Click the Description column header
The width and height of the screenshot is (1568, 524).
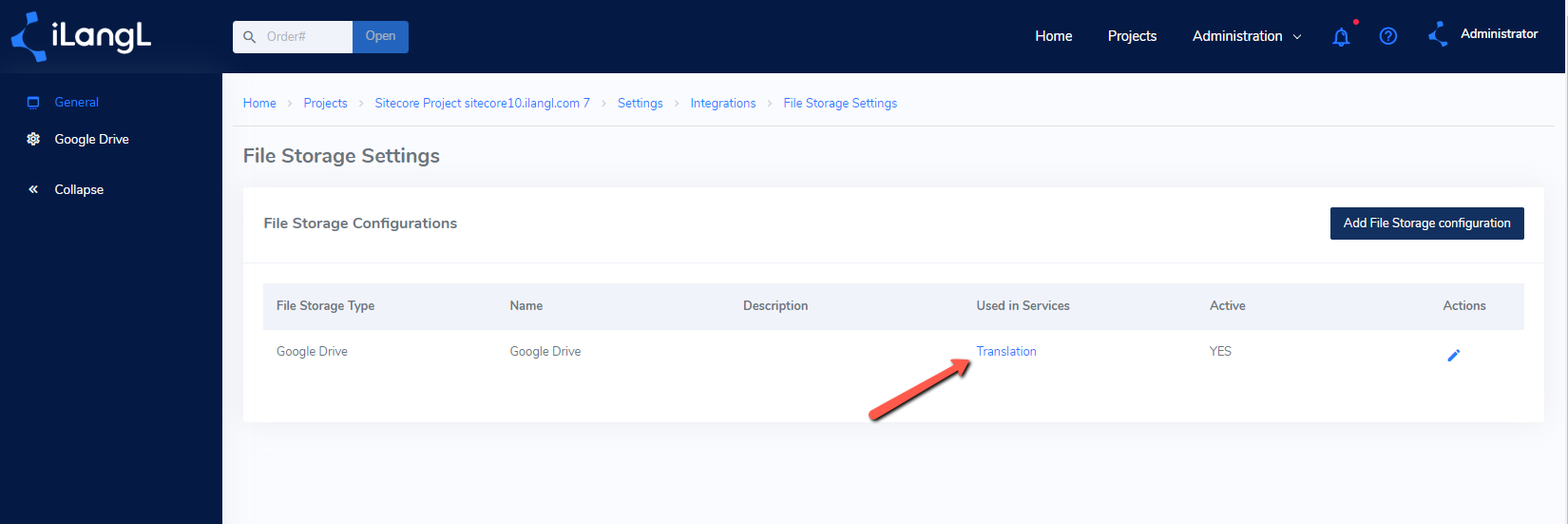pyautogui.click(x=775, y=306)
